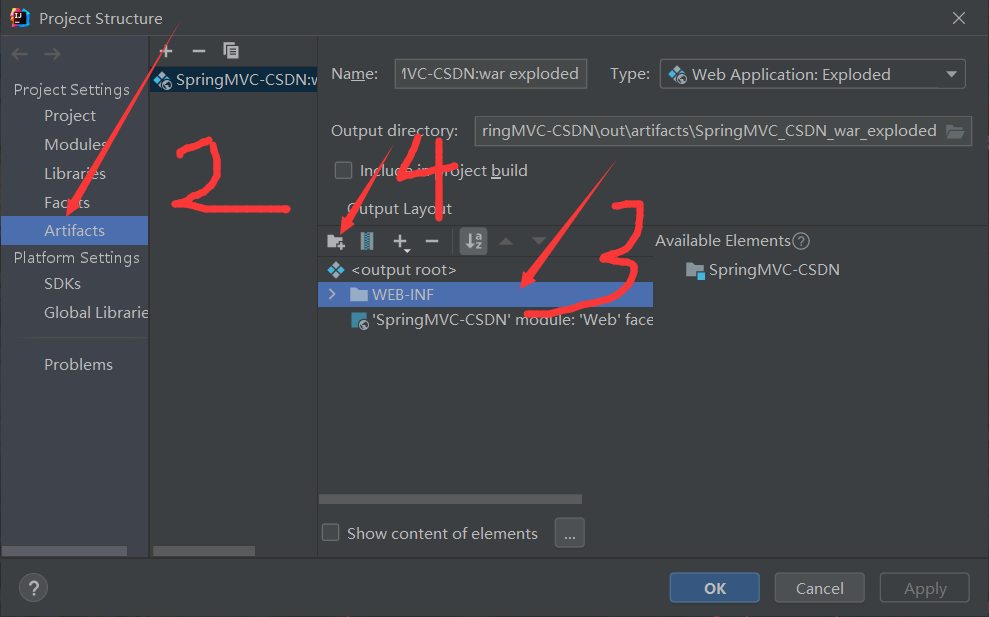
Task: Open the Global Libraries settings page
Action: [96, 313]
